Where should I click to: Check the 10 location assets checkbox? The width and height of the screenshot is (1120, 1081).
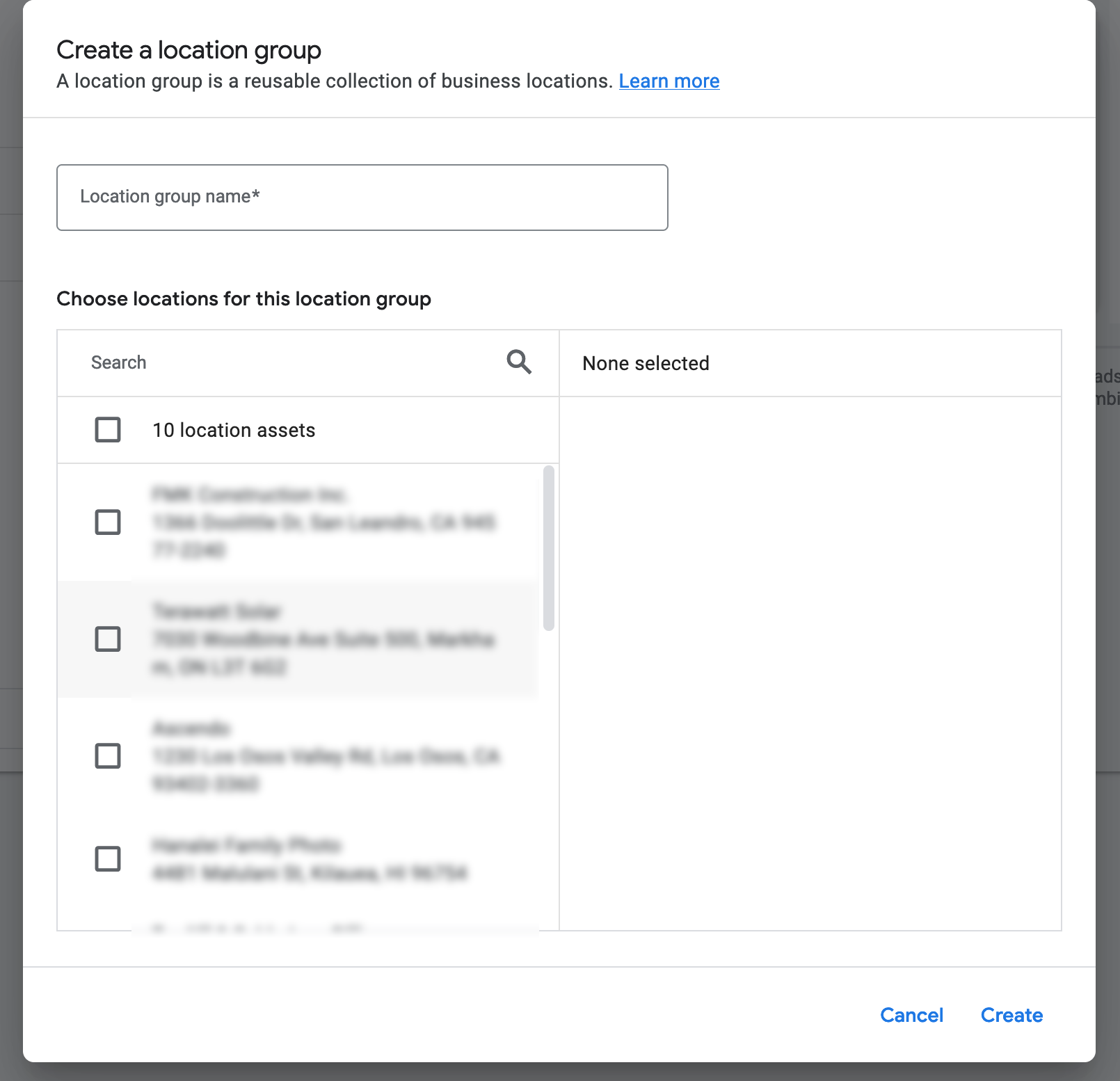coord(108,430)
